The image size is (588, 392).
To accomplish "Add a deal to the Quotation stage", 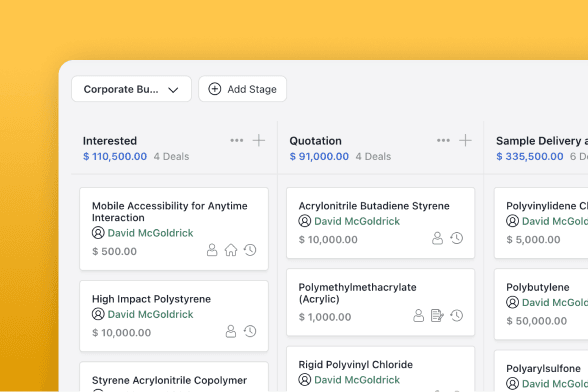I will point(465,141).
